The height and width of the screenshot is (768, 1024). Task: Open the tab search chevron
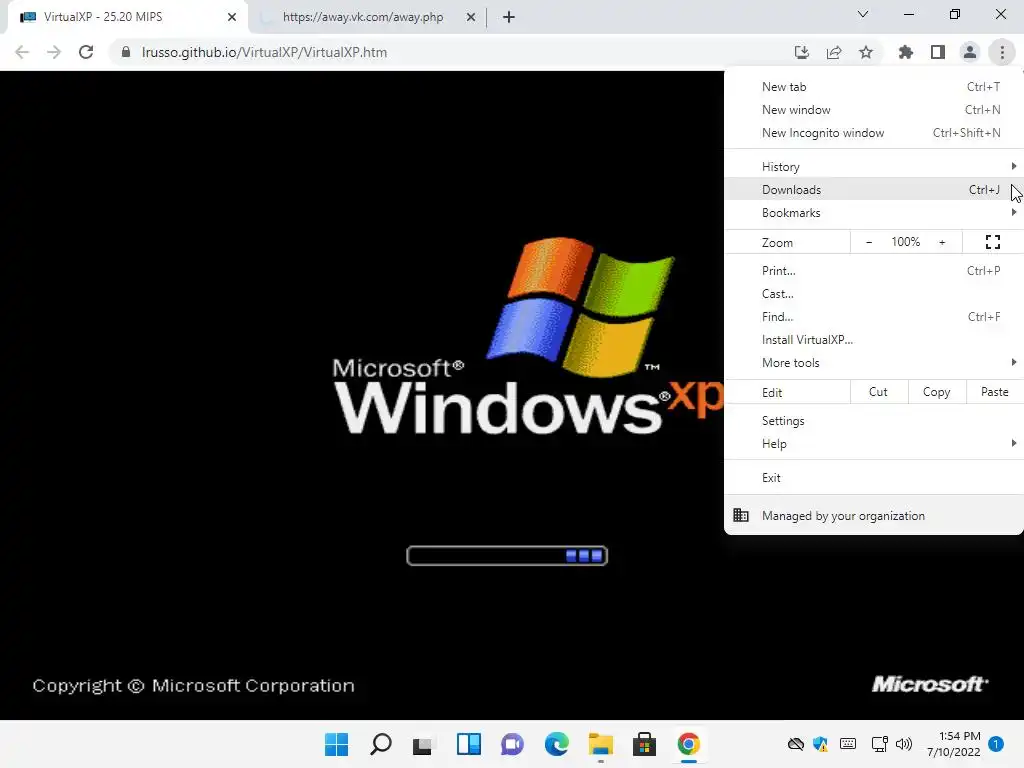[863, 14]
